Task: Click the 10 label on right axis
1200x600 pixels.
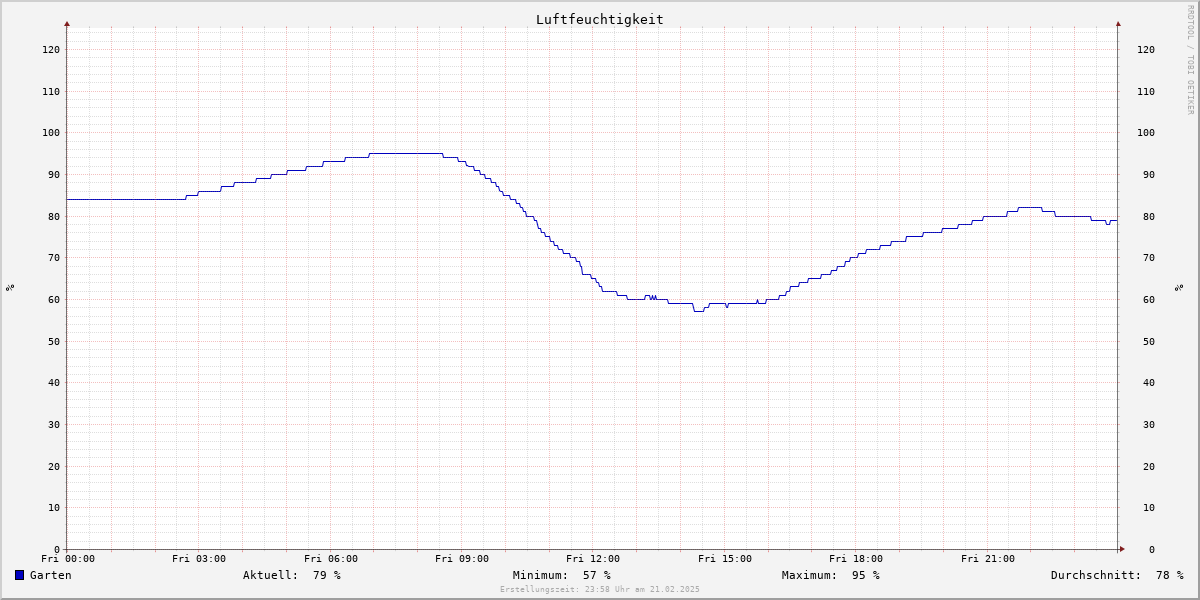Action: (x=1149, y=507)
